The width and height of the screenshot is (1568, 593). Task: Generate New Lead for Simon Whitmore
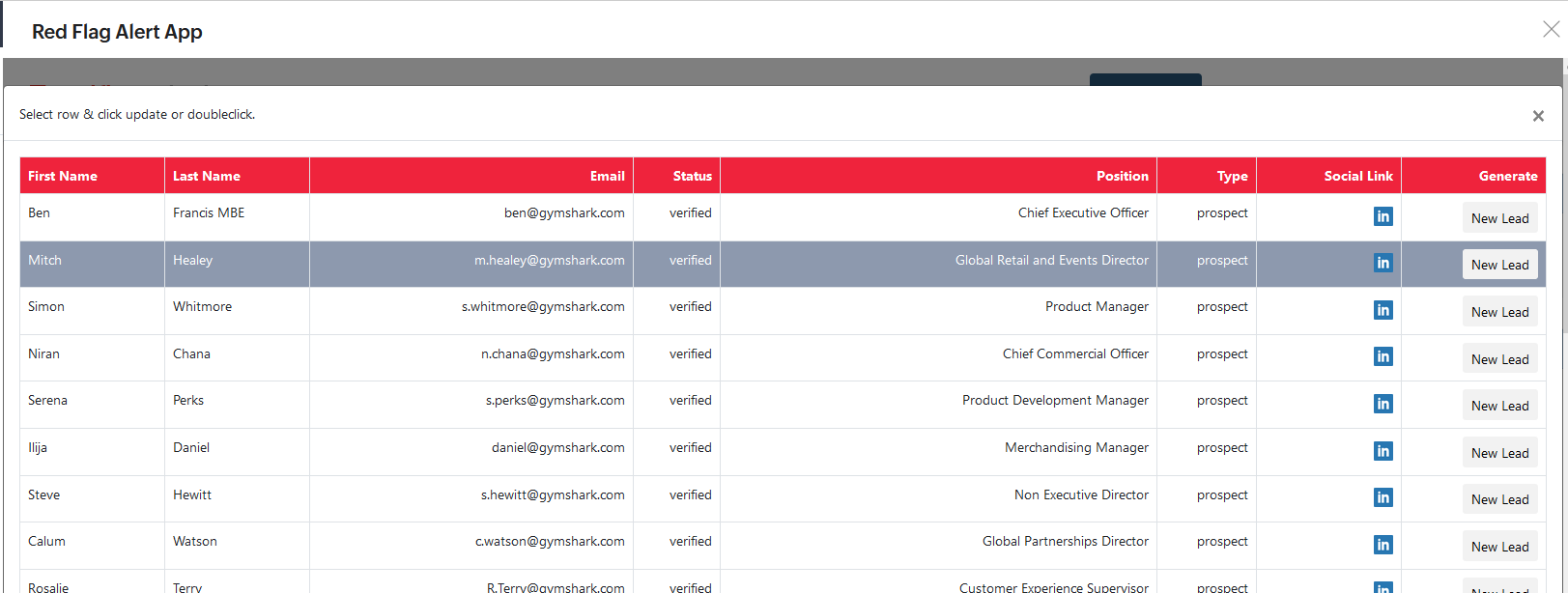coord(1499,312)
